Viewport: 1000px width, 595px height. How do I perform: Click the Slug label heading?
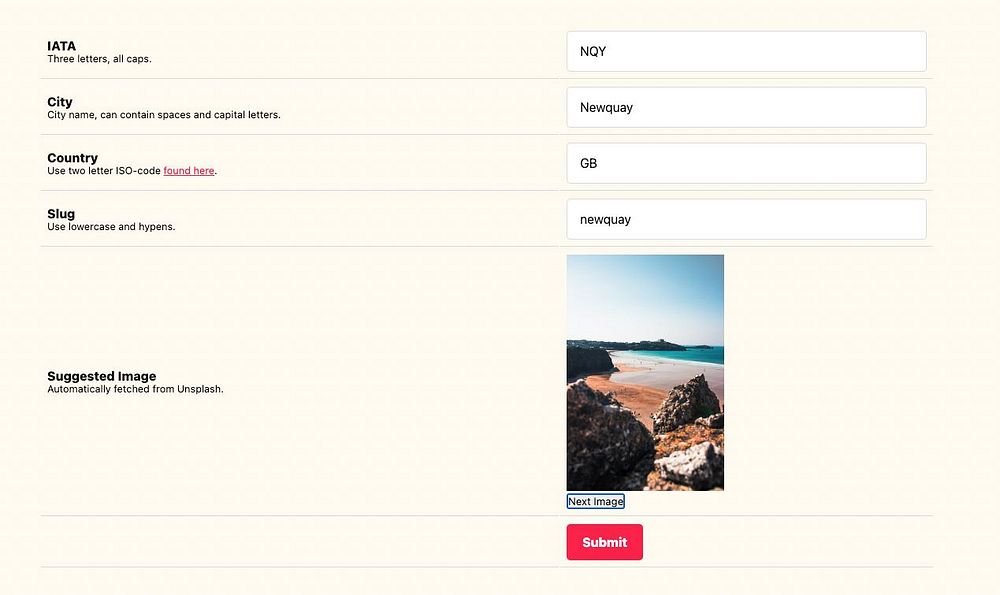(x=61, y=214)
